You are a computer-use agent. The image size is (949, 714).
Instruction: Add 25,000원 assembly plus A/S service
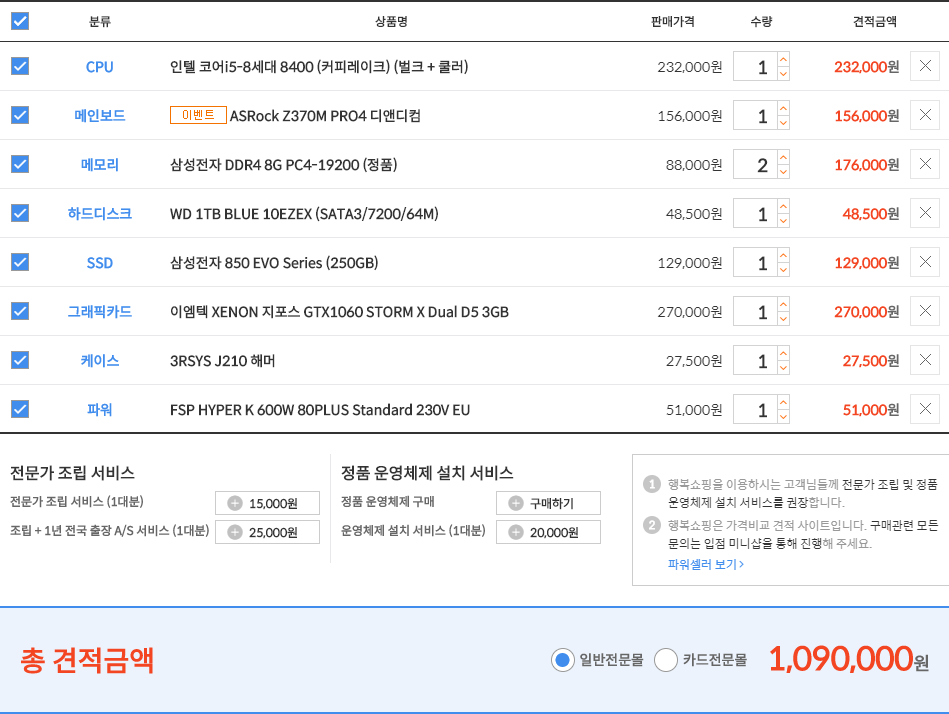[268, 532]
